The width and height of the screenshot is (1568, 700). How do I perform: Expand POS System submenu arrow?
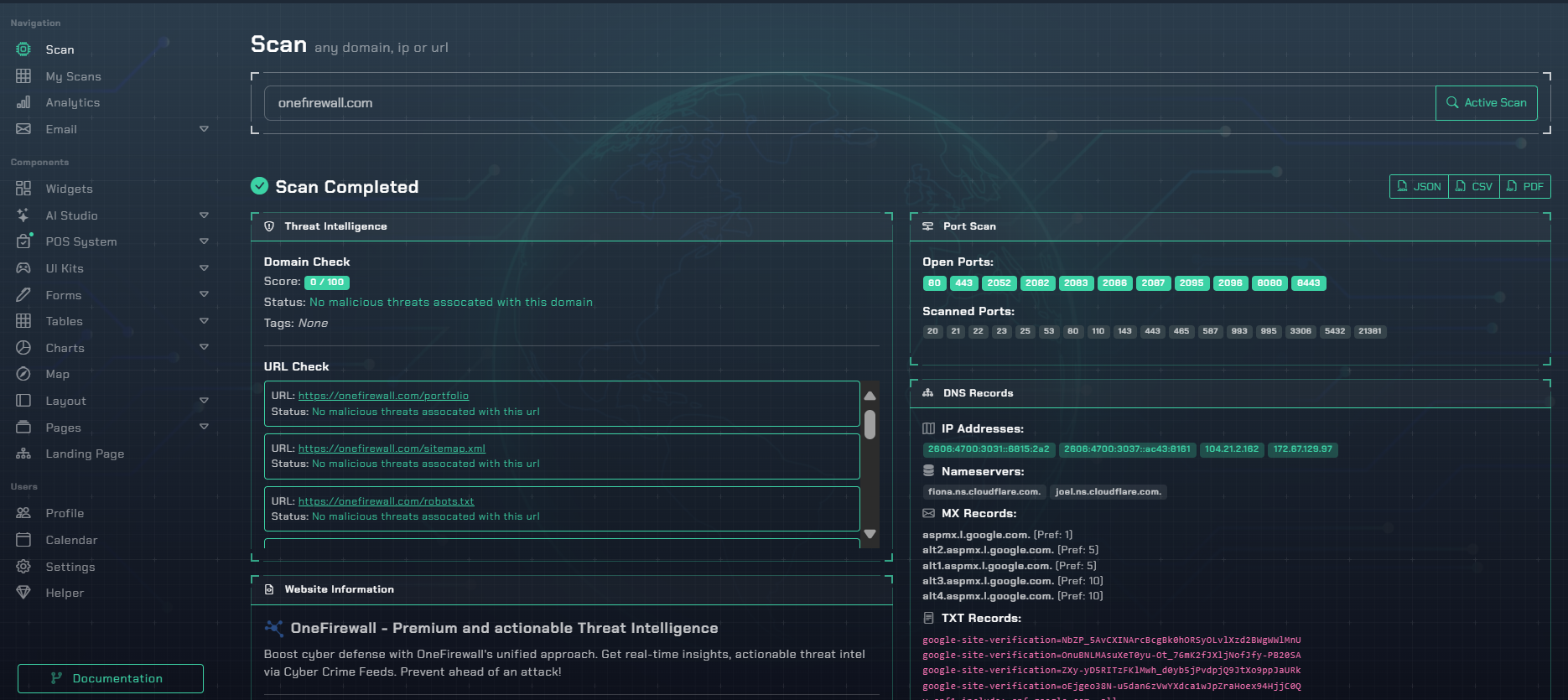point(204,241)
